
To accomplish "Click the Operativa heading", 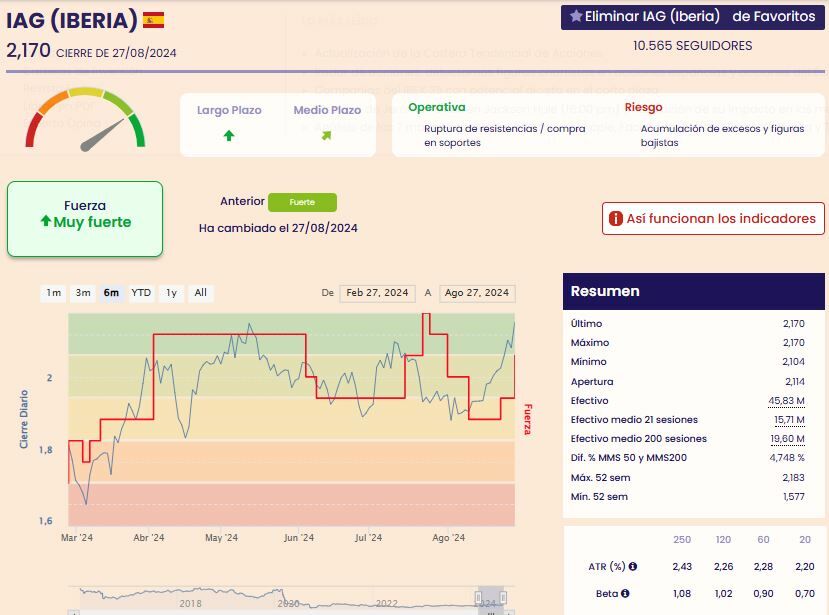I will point(437,107).
